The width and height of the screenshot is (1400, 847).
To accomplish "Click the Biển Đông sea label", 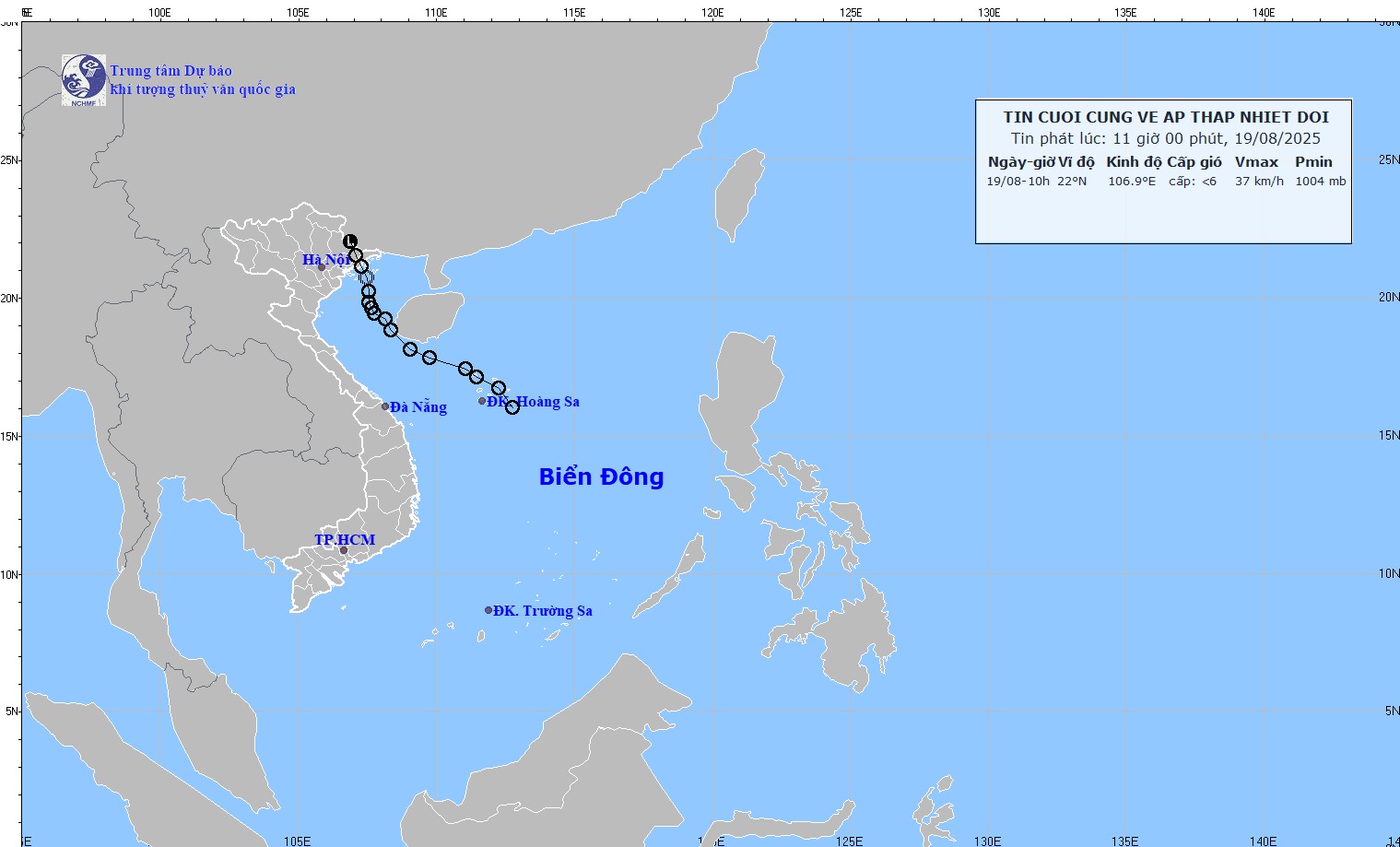I will 601,476.
